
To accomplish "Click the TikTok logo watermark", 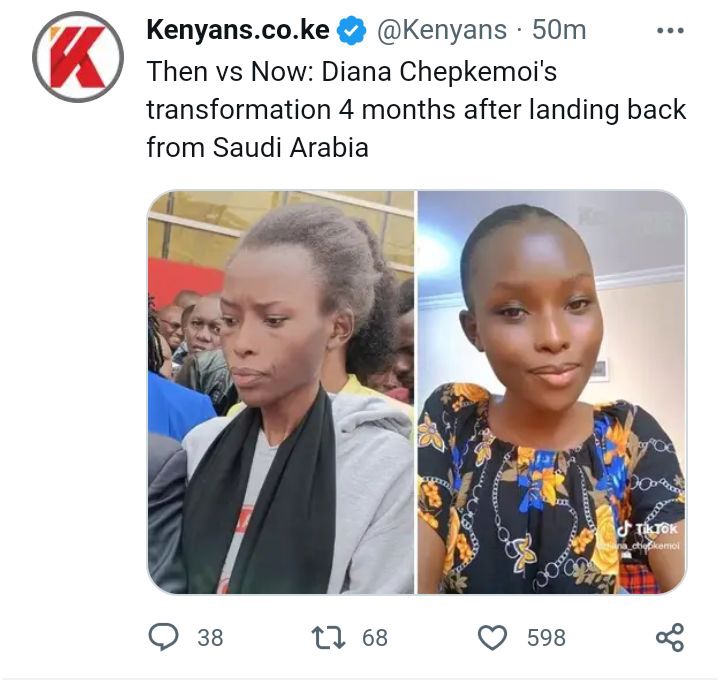I will [647, 529].
